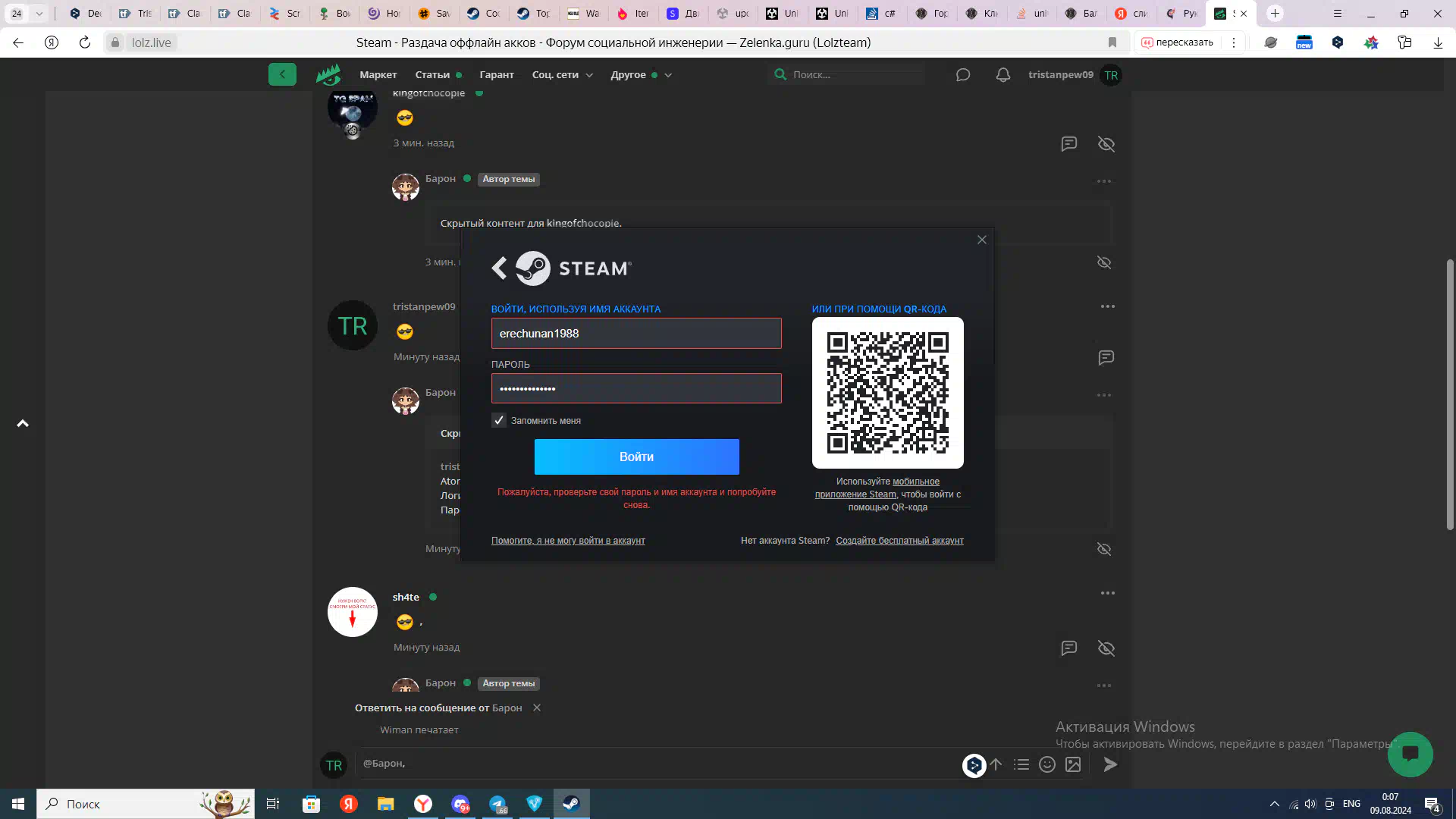
Task: Click the Steam logo in login dialog
Action: click(574, 268)
